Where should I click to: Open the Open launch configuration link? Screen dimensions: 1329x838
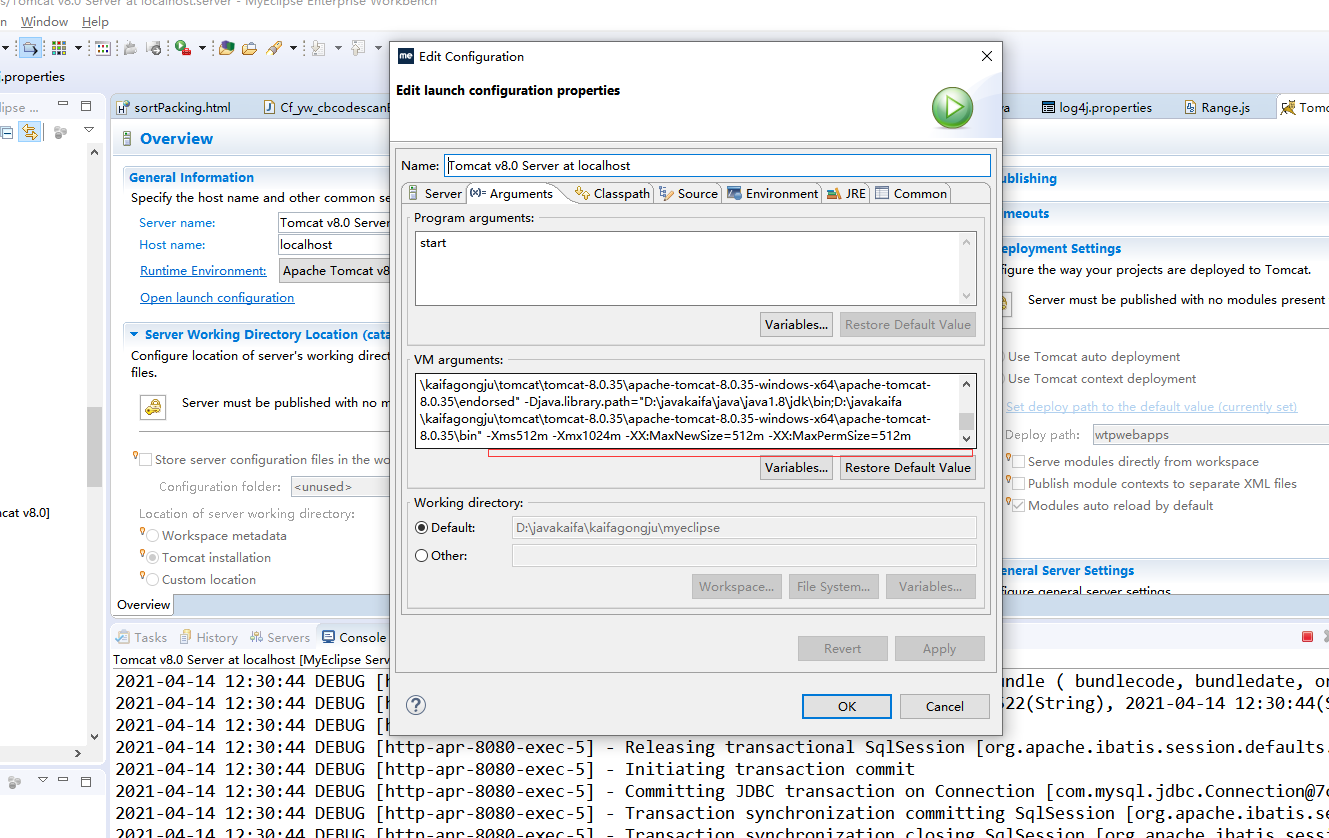[217, 298]
